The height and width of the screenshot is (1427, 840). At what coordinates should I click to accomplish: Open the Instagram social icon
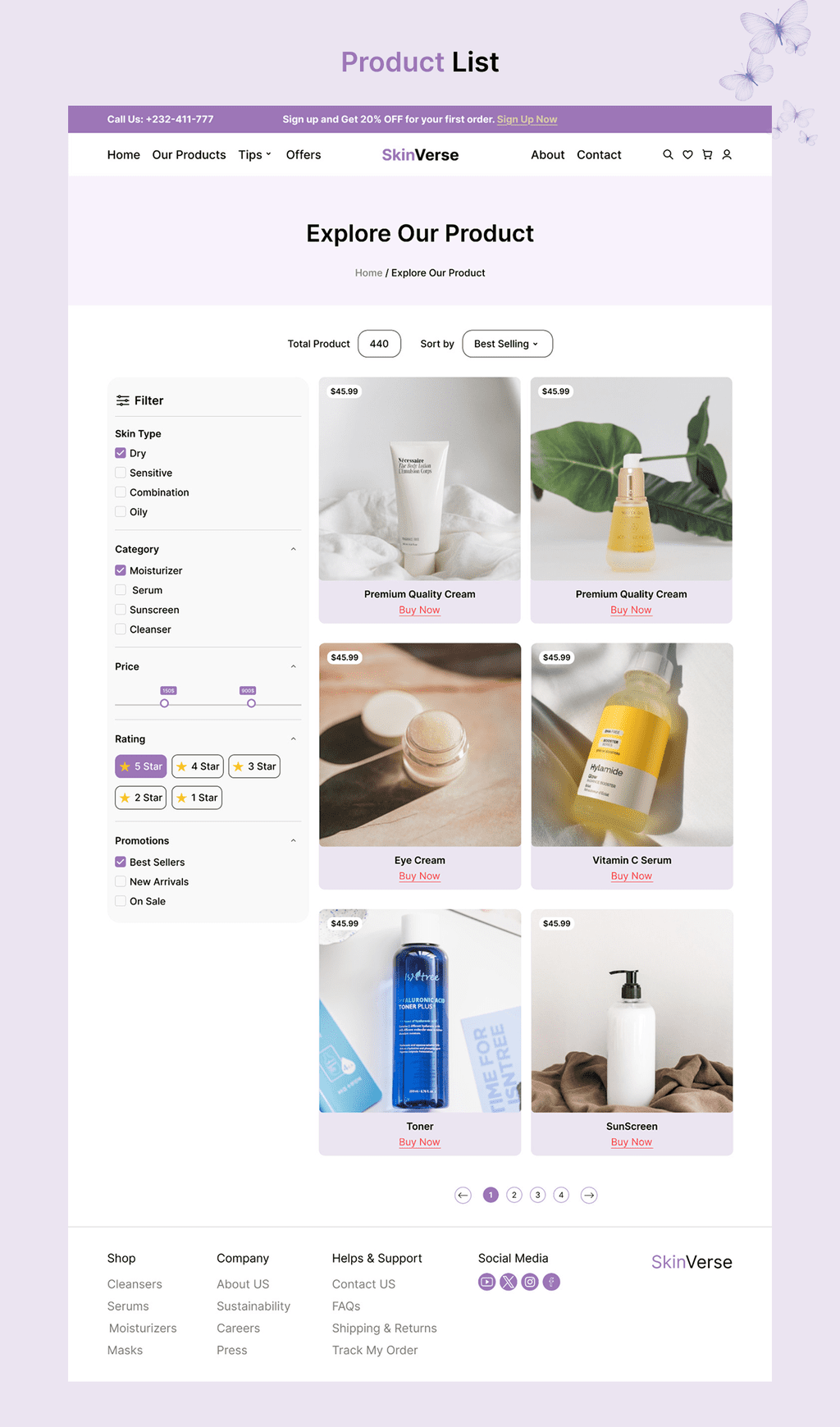click(x=530, y=1282)
